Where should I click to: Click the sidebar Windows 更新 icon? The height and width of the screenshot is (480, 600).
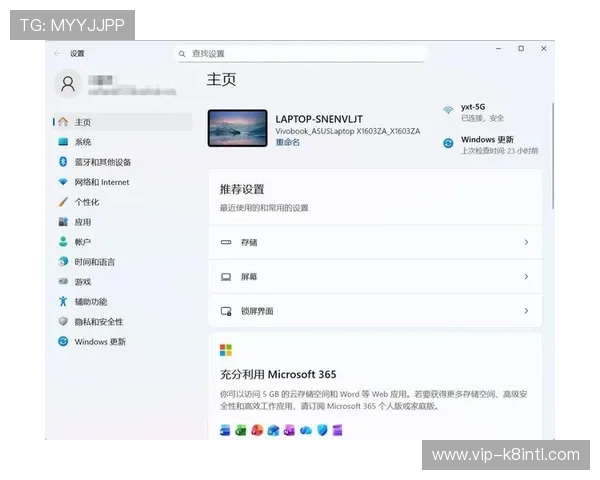point(63,341)
